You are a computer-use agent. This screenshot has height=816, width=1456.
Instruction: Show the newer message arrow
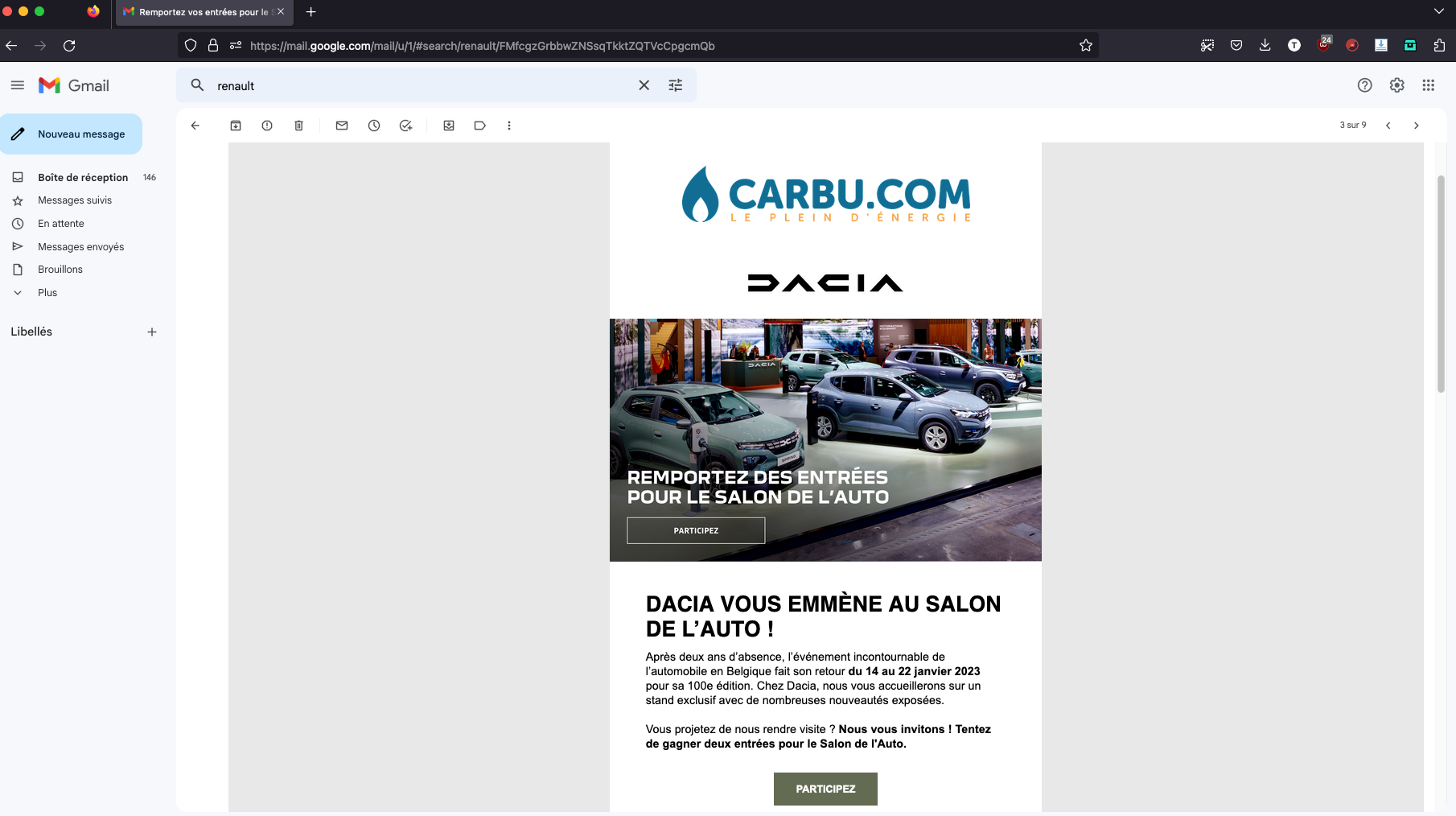pyautogui.click(x=1388, y=126)
